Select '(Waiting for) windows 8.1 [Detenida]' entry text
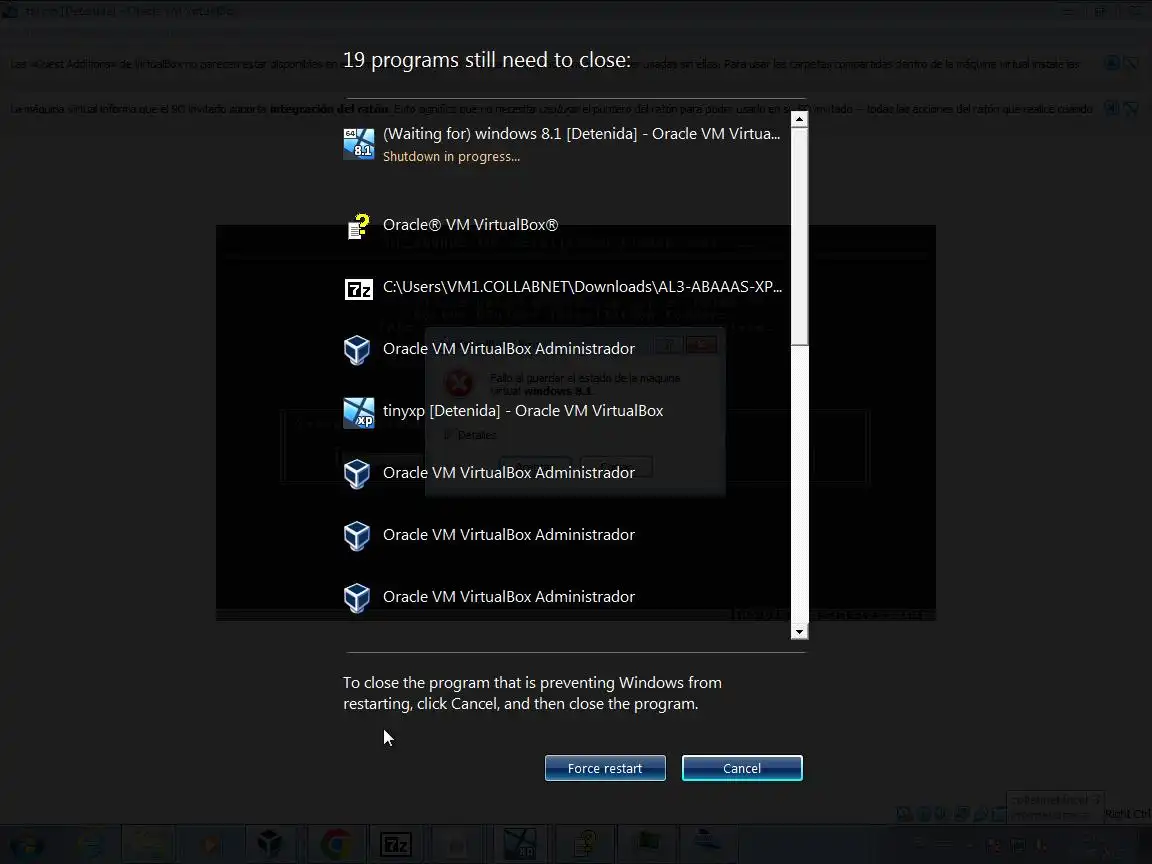The width and height of the screenshot is (1152, 864). [582, 134]
